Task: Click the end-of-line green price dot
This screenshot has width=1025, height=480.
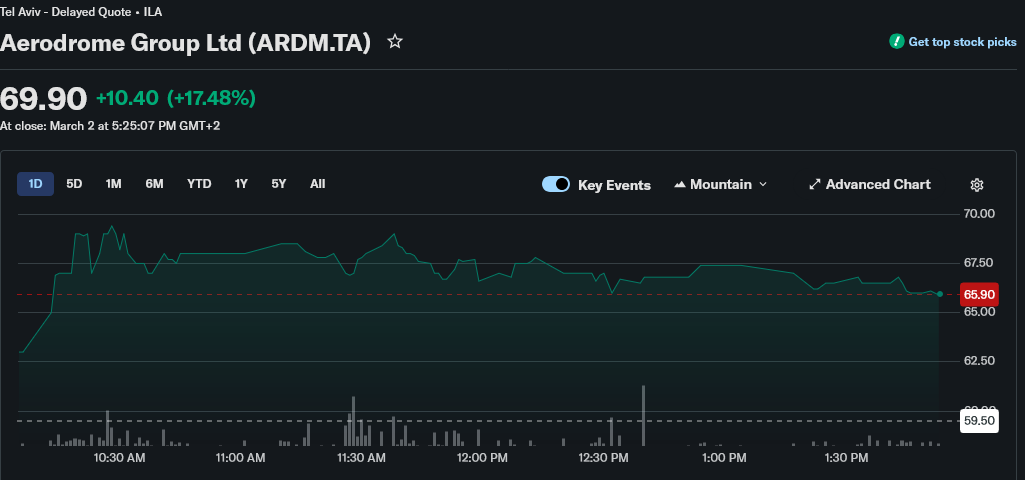Action: pyautogui.click(x=940, y=294)
